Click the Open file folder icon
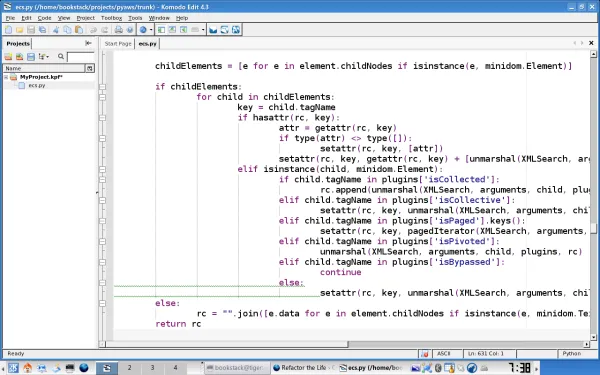Screen dimensions: 600x375 [x=20, y=30]
